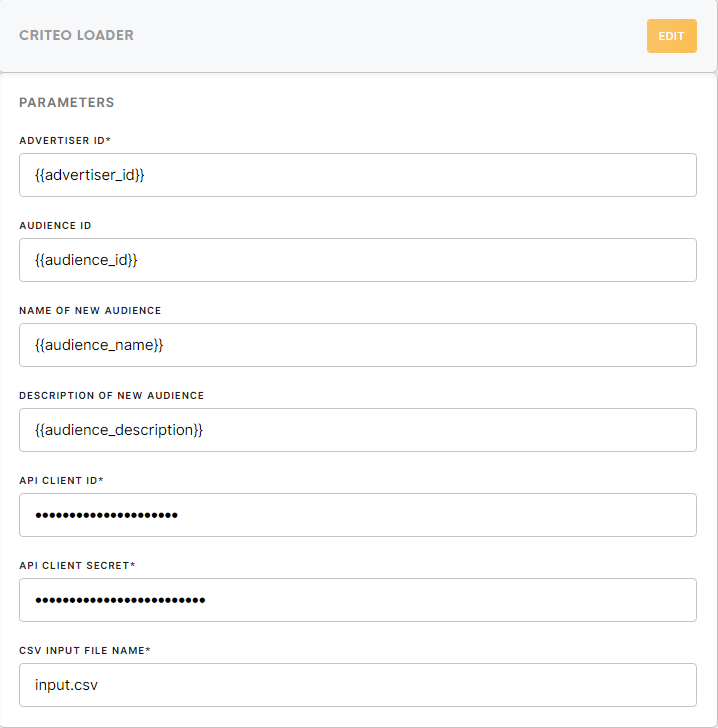The image size is (718, 728).
Task: Focus the Description of New Audience field
Action: click(x=358, y=430)
